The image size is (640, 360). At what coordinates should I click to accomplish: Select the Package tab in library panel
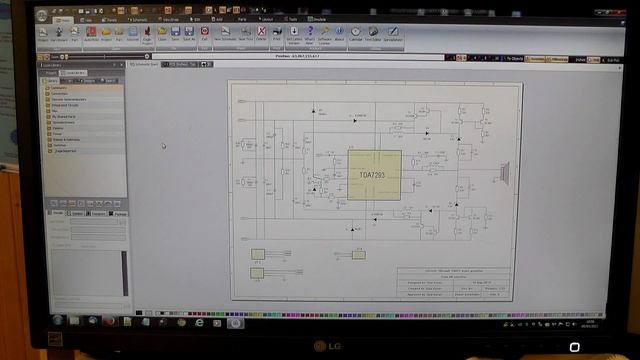coord(118,214)
